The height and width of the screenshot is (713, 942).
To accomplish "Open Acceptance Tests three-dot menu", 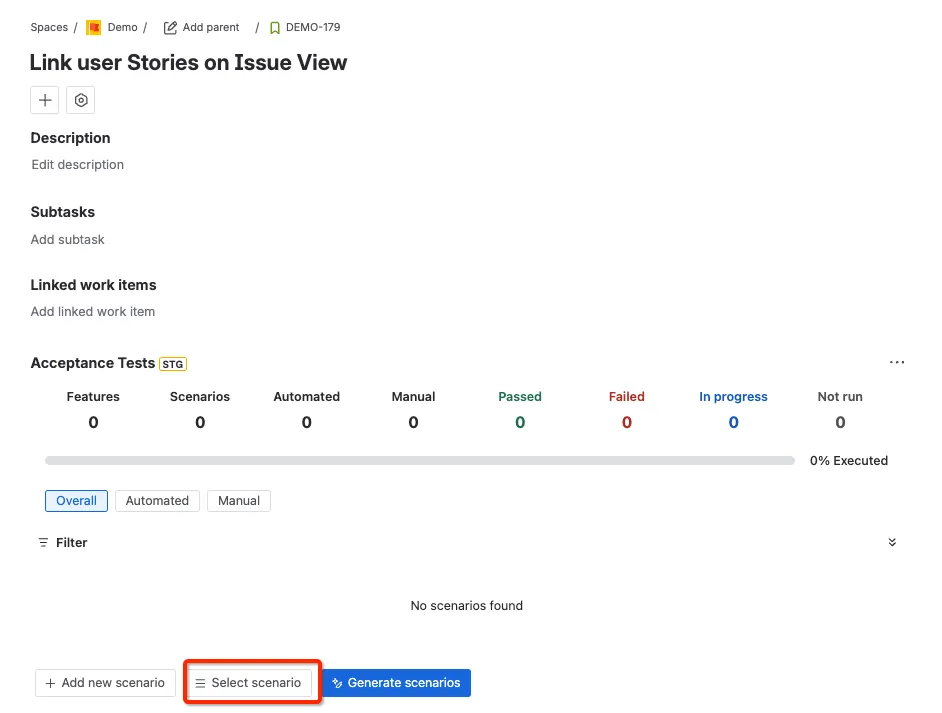I will point(896,362).
